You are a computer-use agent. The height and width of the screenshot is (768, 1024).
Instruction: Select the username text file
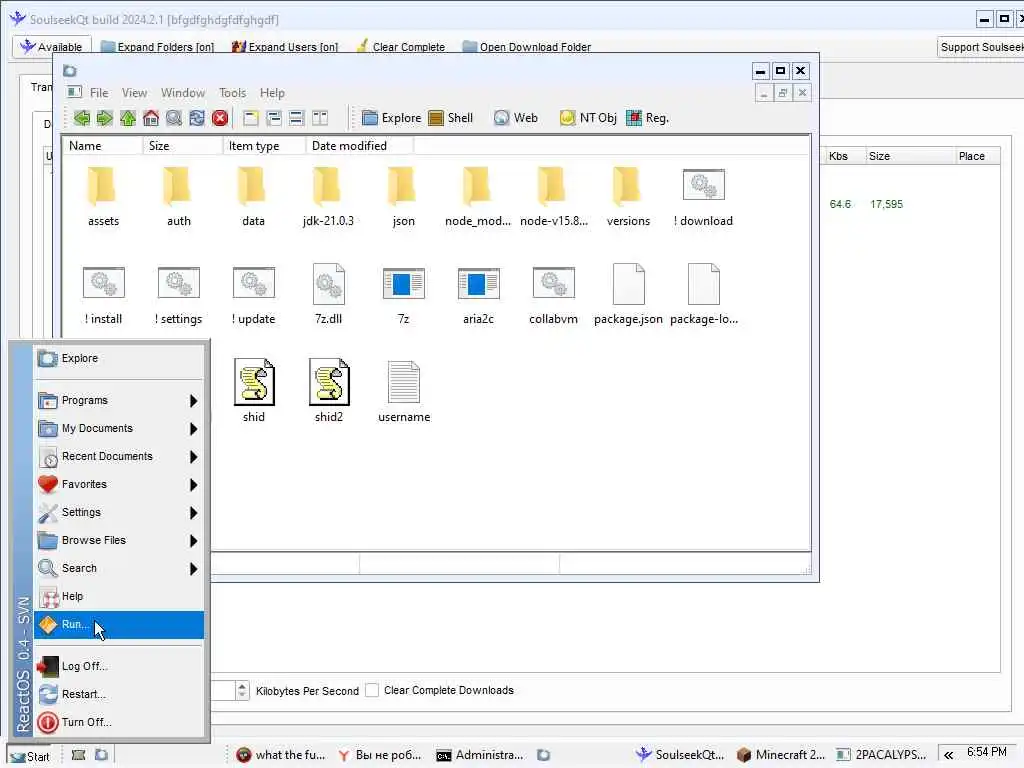(404, 391)
